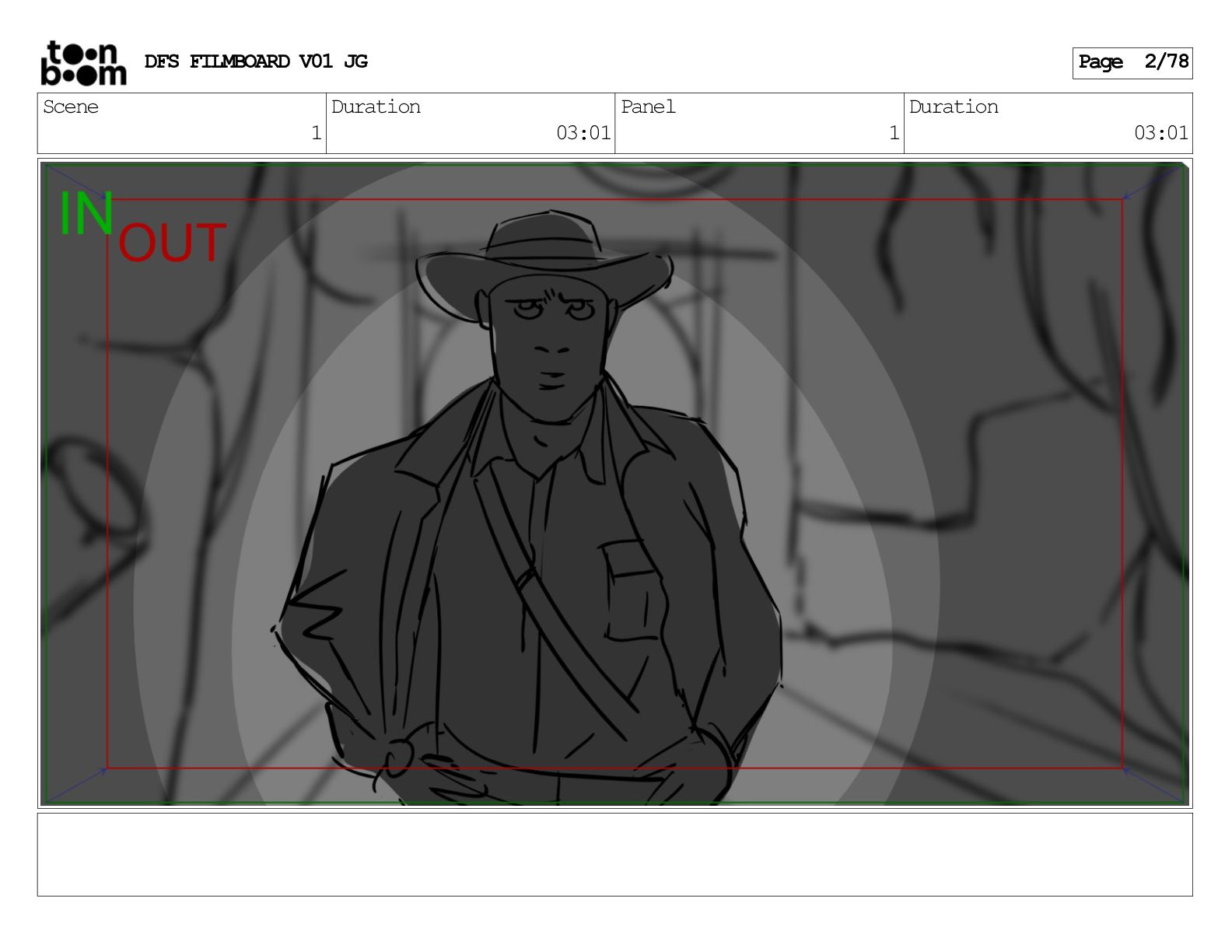Click the storyboard panel drawing of the man in hat
1232x952 pixels.
pyautogui.click(x=614, y=483)
